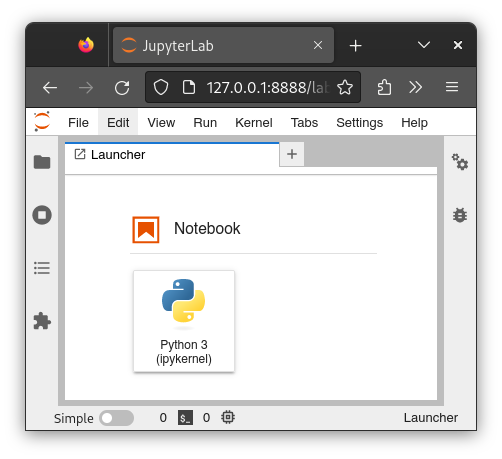The image size is (502, 459).
Task: Open Running Terminals and Kernels panel
Action: pos(42,215)
